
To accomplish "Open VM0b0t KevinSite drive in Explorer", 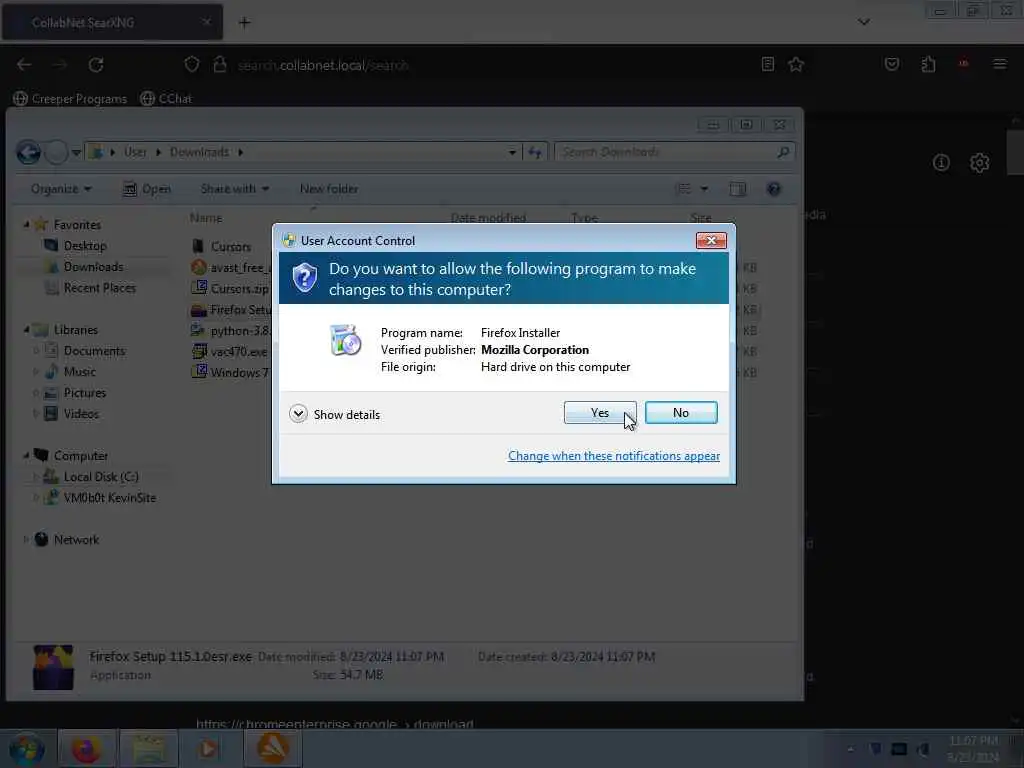I will (109, 498).
